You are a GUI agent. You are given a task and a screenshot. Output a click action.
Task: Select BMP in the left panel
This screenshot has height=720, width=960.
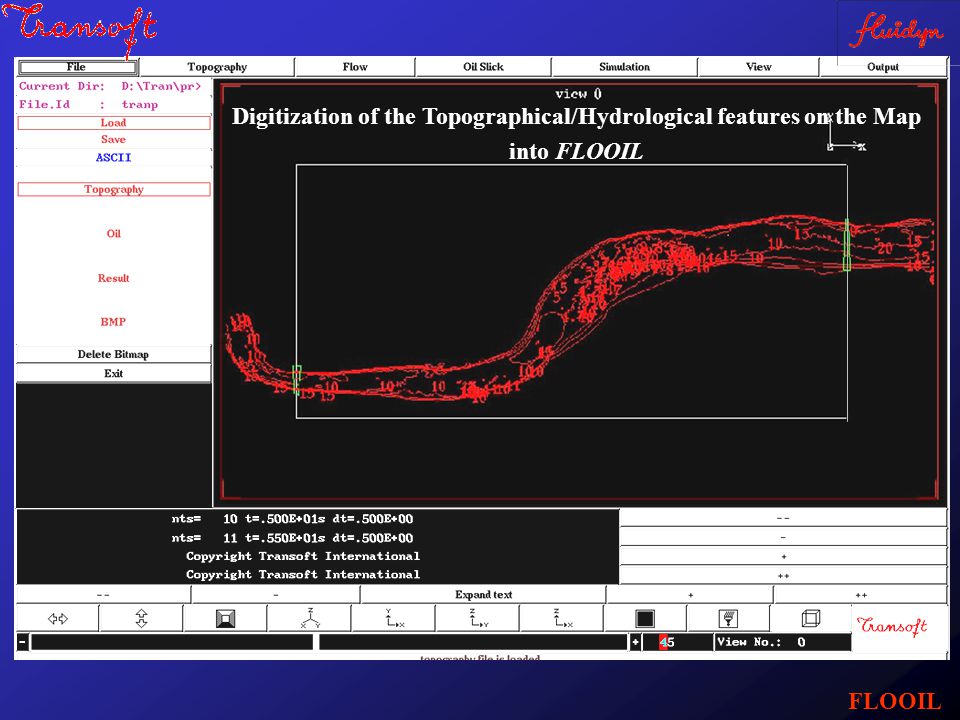click(x=114, y=321)
